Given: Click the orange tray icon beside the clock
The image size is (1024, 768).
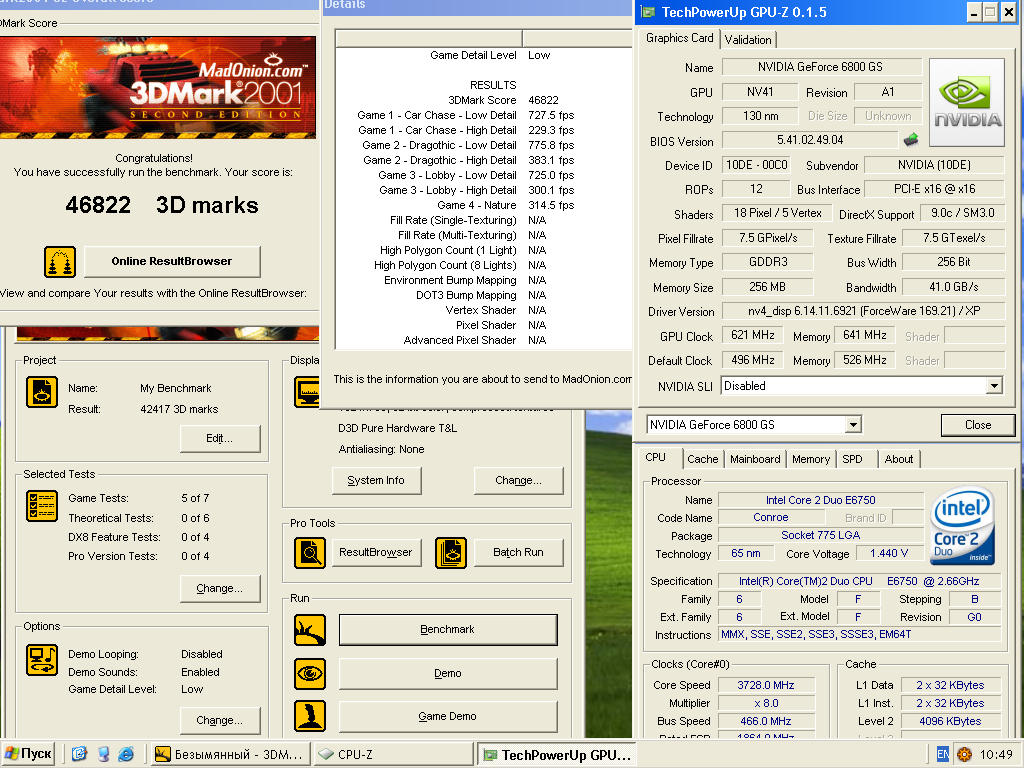Looking at the screenshot, I should point(964,755).
